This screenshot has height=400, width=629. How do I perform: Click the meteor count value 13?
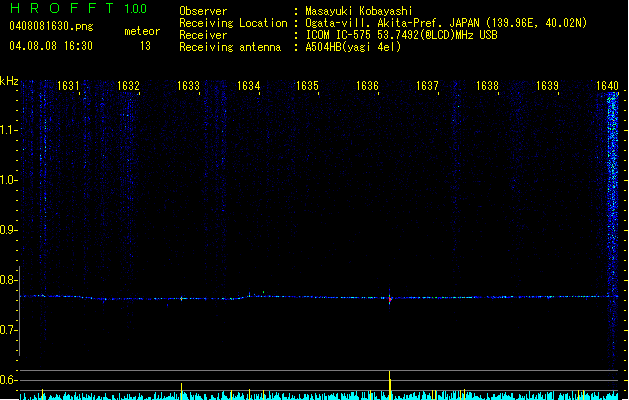point(145,46)
